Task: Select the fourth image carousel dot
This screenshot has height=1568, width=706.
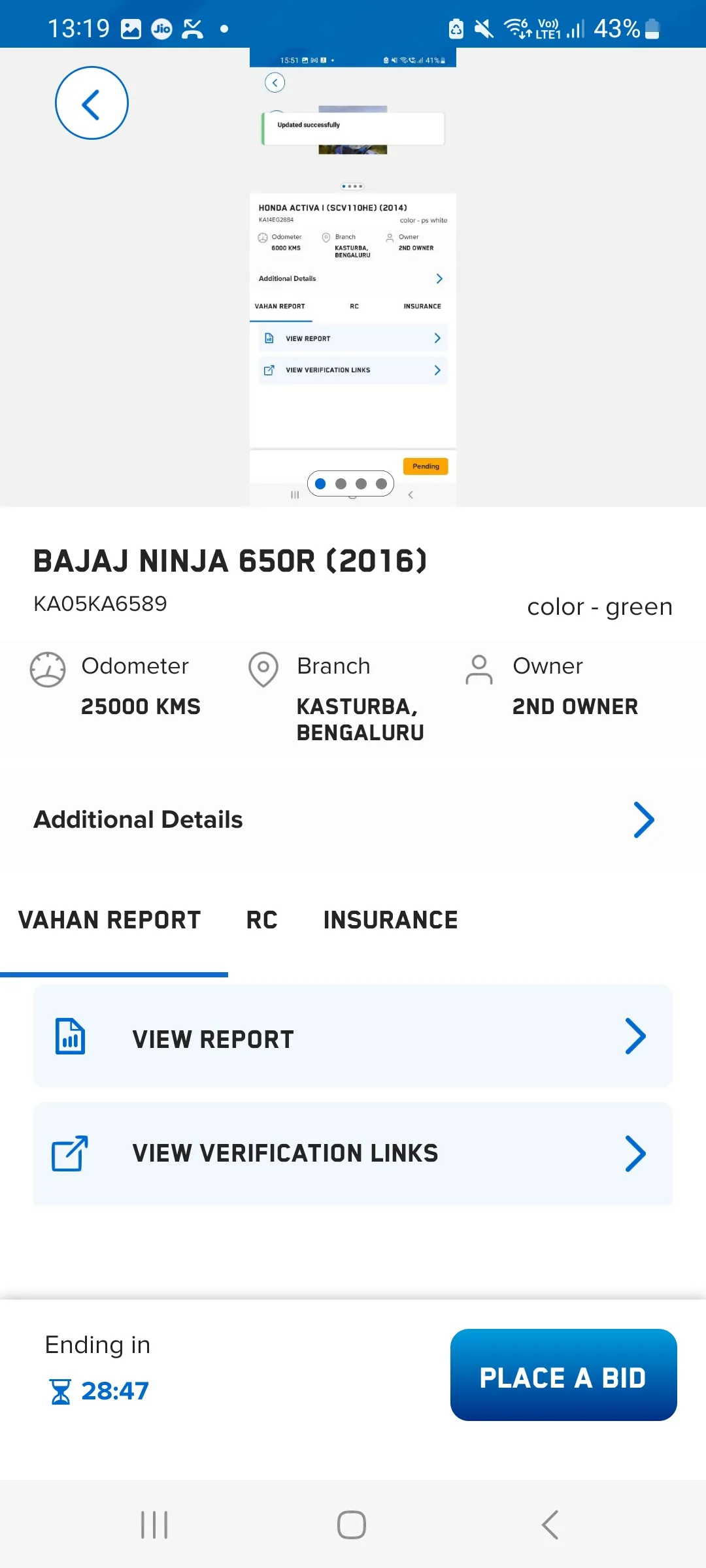Action: point(381,483)
